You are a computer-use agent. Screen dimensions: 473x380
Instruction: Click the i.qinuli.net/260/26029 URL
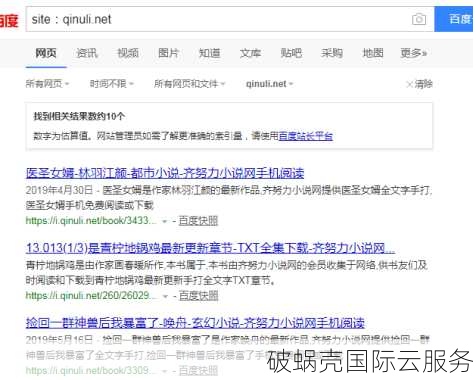tap(91, 296)
